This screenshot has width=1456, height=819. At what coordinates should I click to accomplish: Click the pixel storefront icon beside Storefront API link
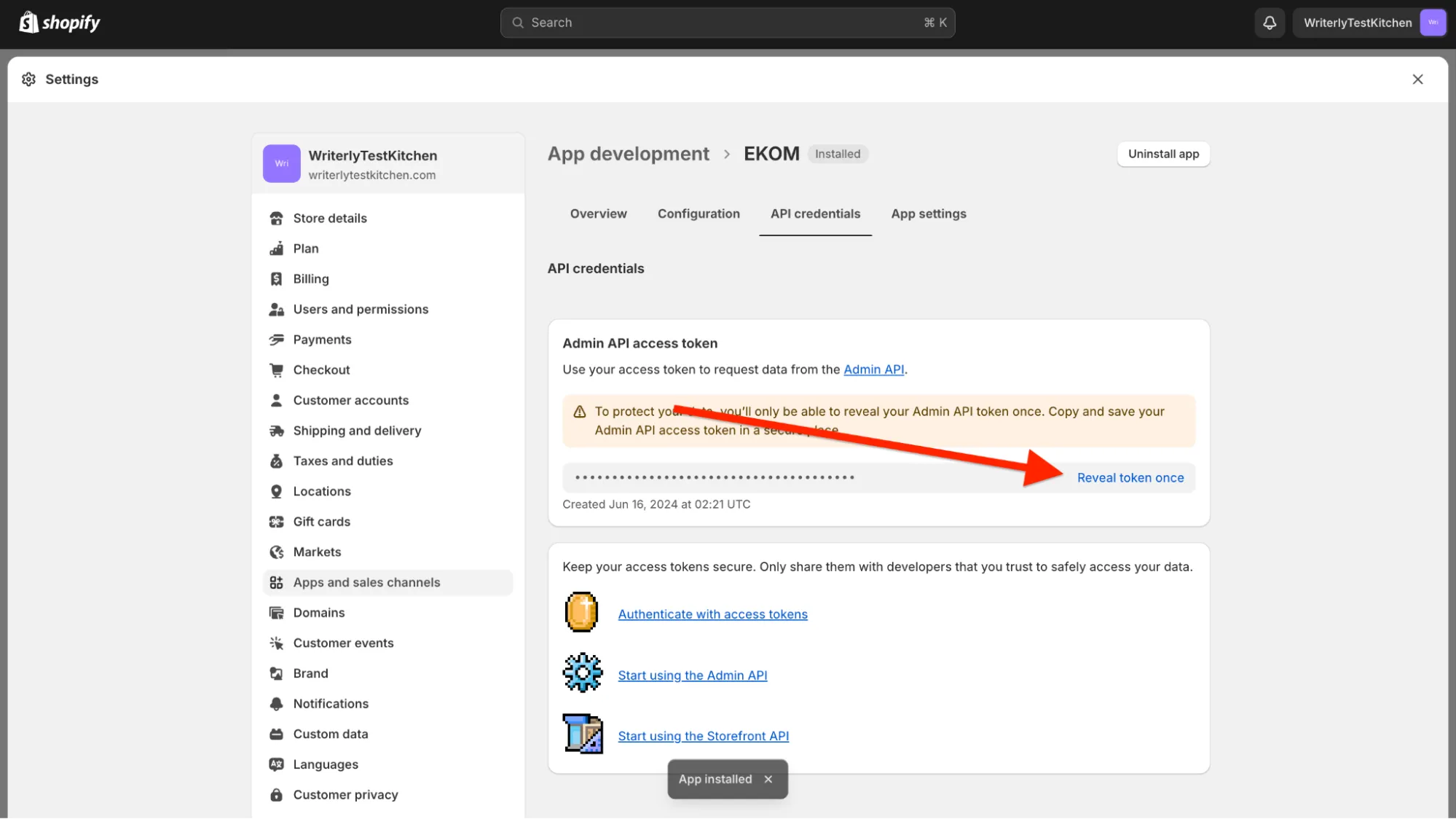(x=583, y=734)
